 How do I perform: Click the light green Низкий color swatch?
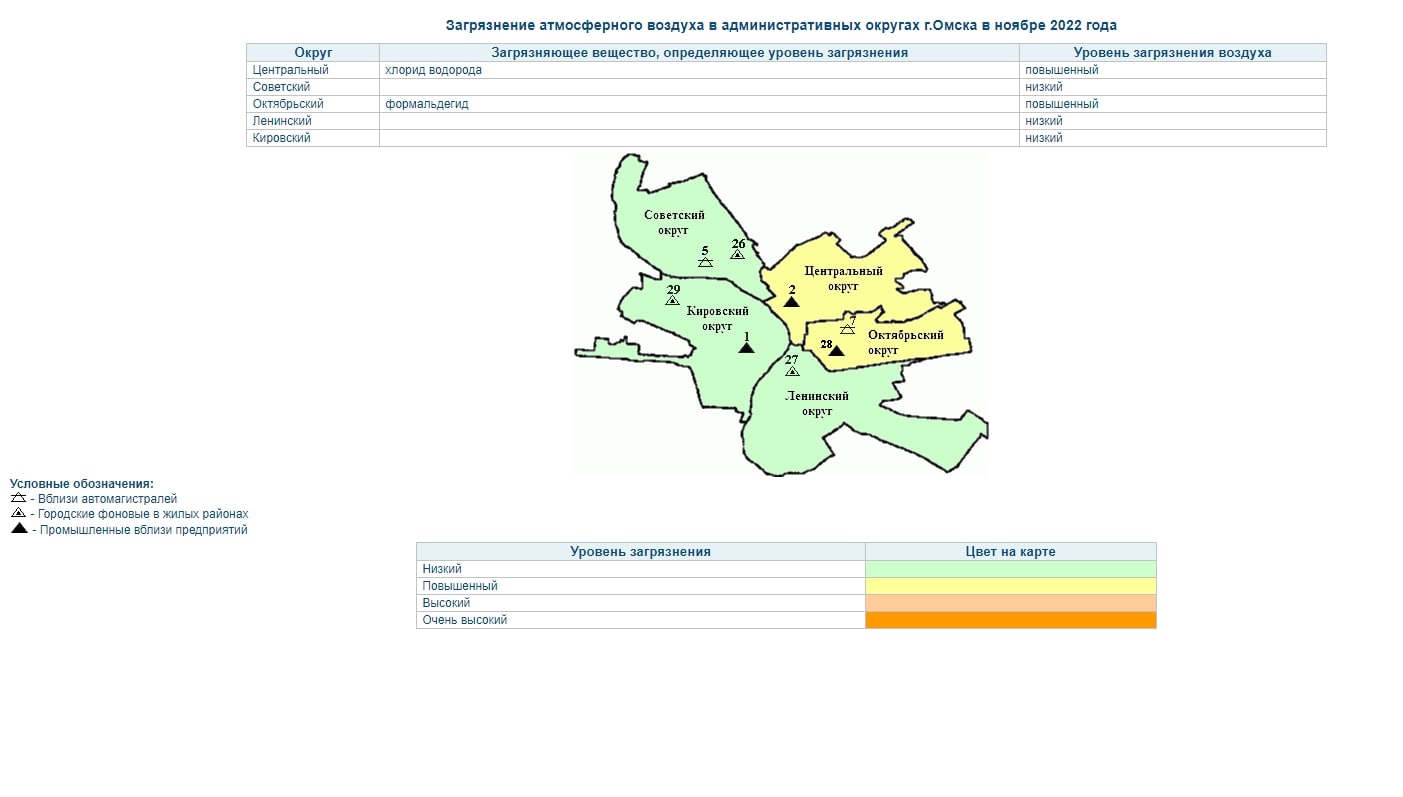pos(1010,569)
